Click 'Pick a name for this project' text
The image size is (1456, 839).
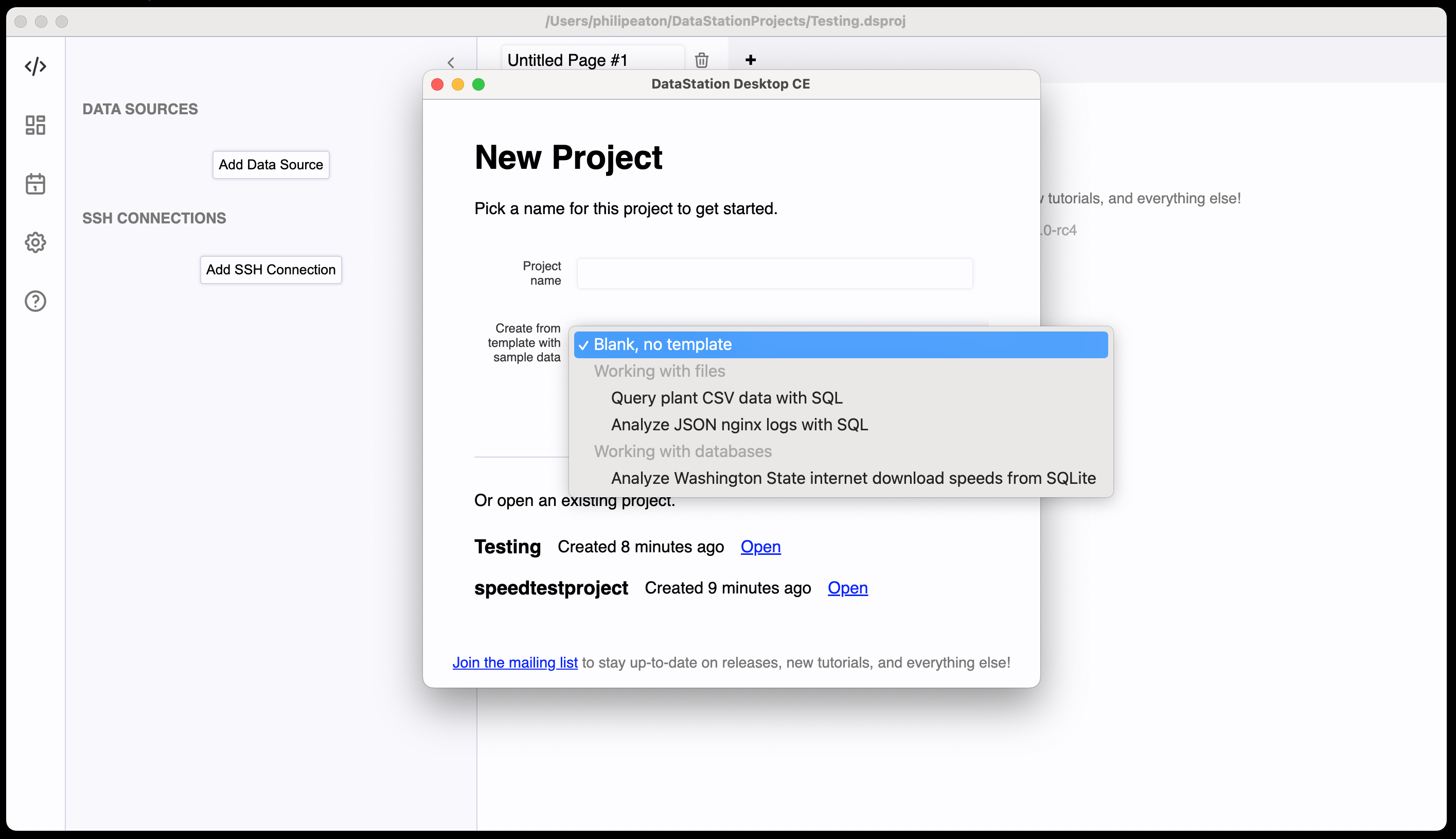(626, 208)
